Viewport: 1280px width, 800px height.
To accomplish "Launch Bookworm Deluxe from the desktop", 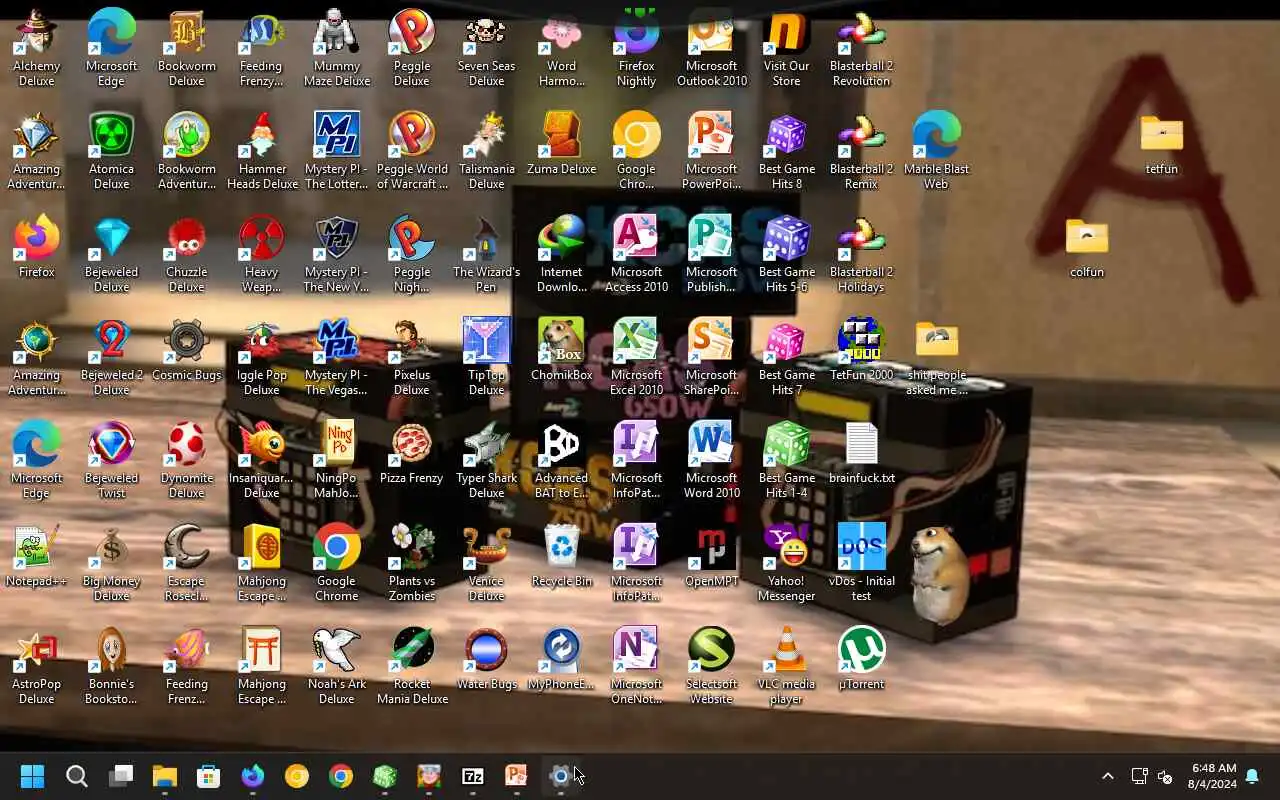I will (x=187, y=48).
